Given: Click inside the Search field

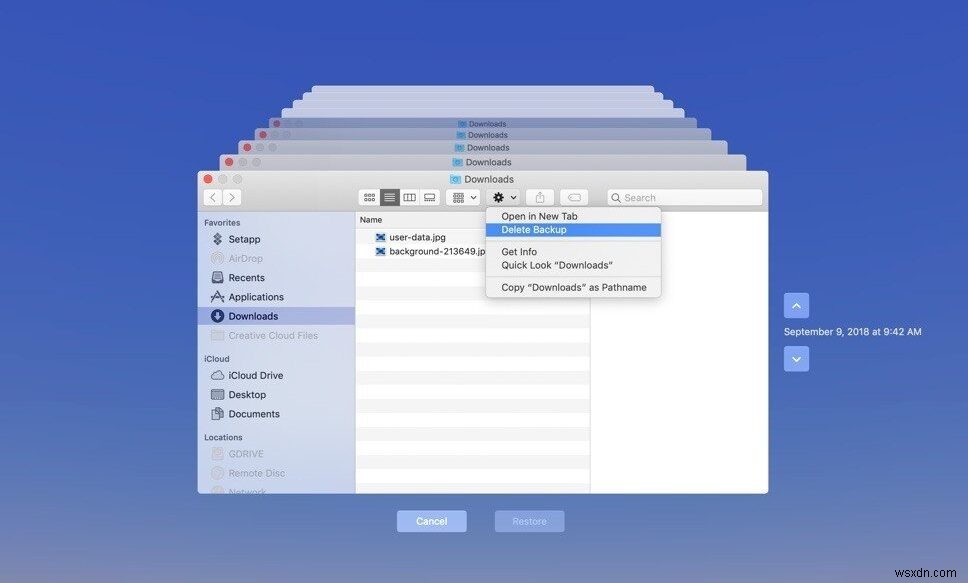Looking at the screenshot, I should [684, 197].
